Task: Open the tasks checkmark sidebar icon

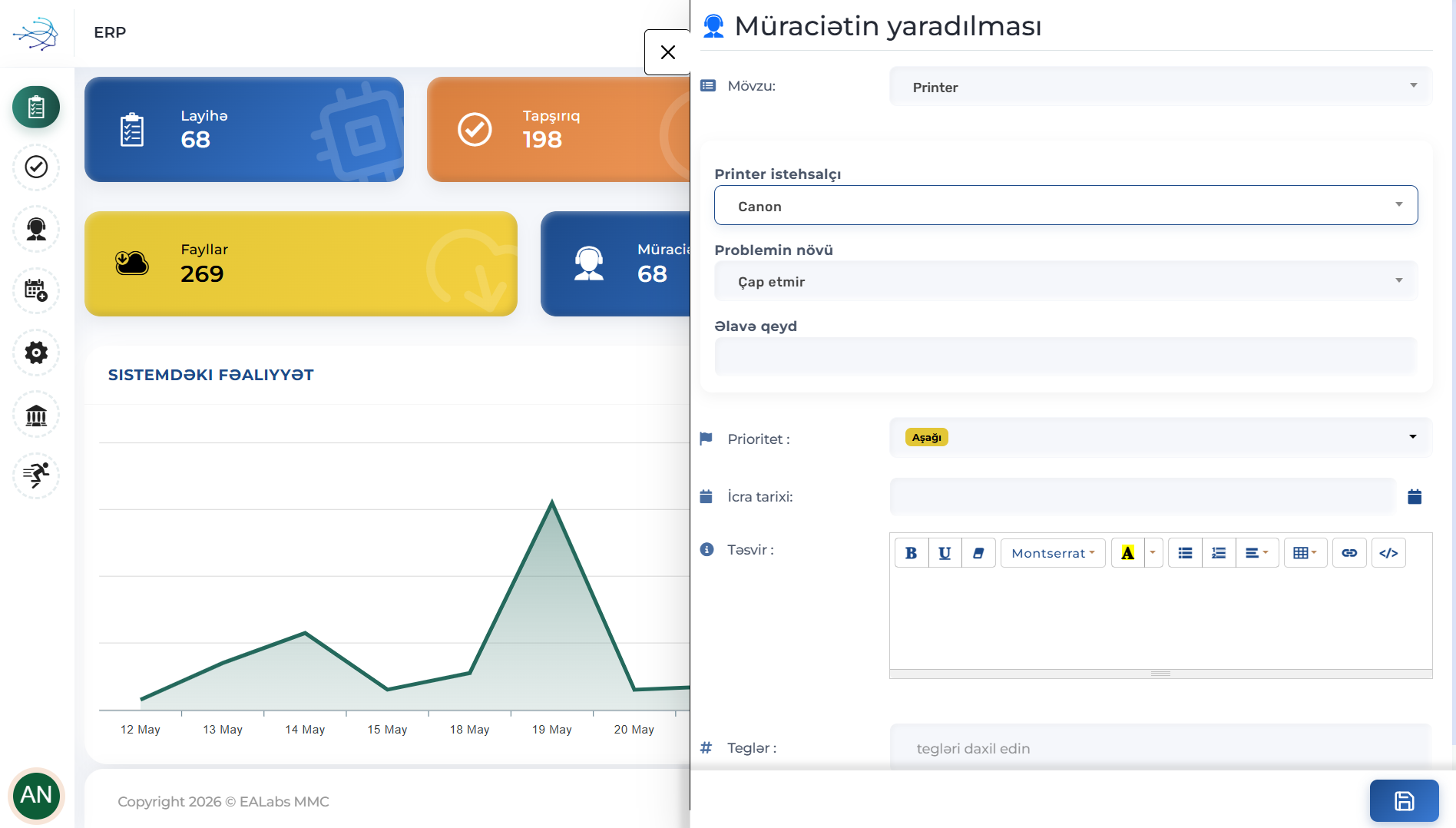Action: (x=36, y=167)
